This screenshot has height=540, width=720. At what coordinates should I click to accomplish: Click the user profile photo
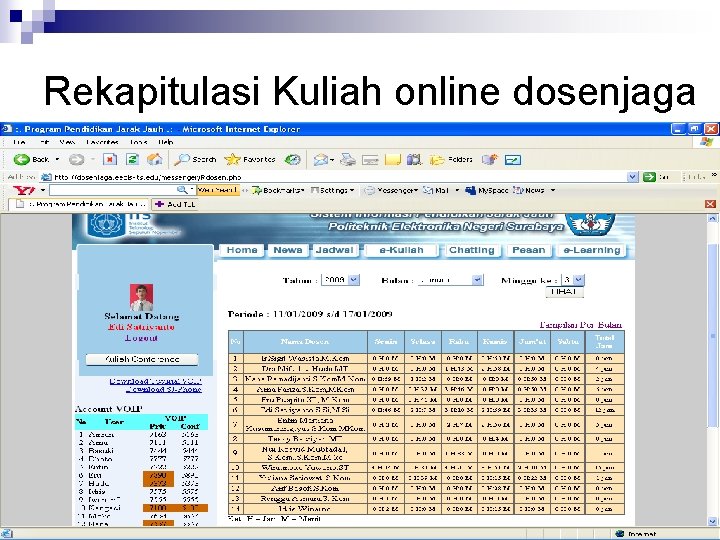tap(141, 298)
